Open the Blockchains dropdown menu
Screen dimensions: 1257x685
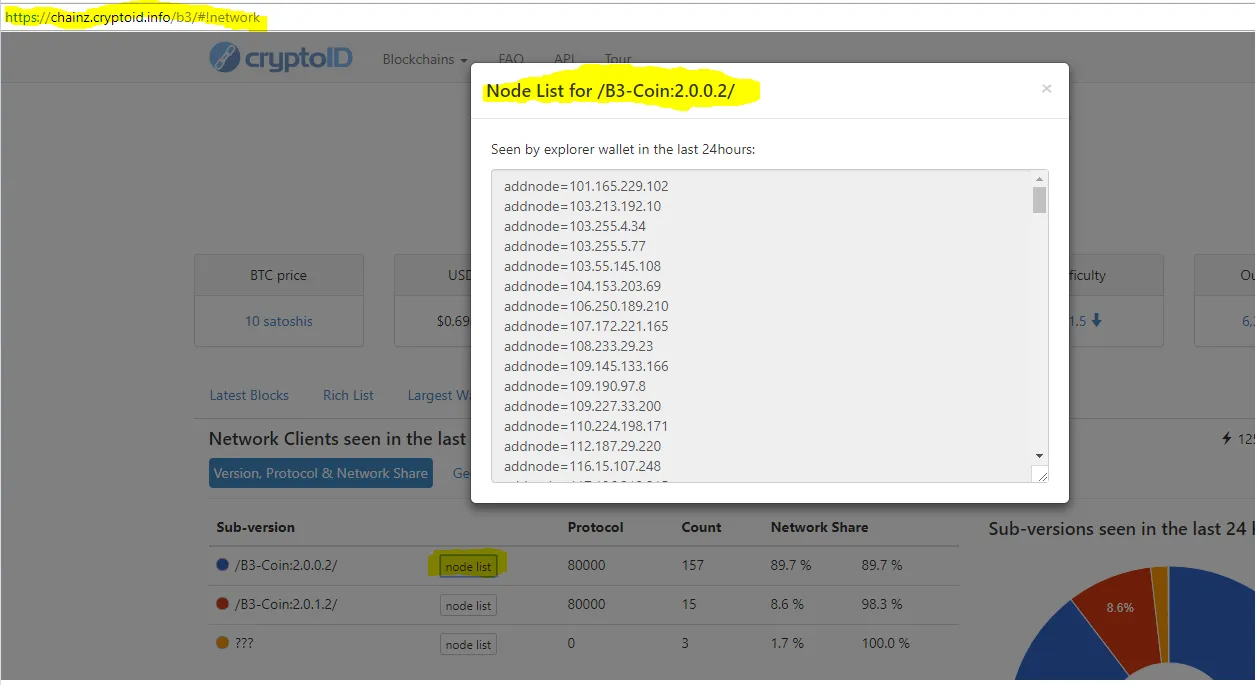(425, 59)
